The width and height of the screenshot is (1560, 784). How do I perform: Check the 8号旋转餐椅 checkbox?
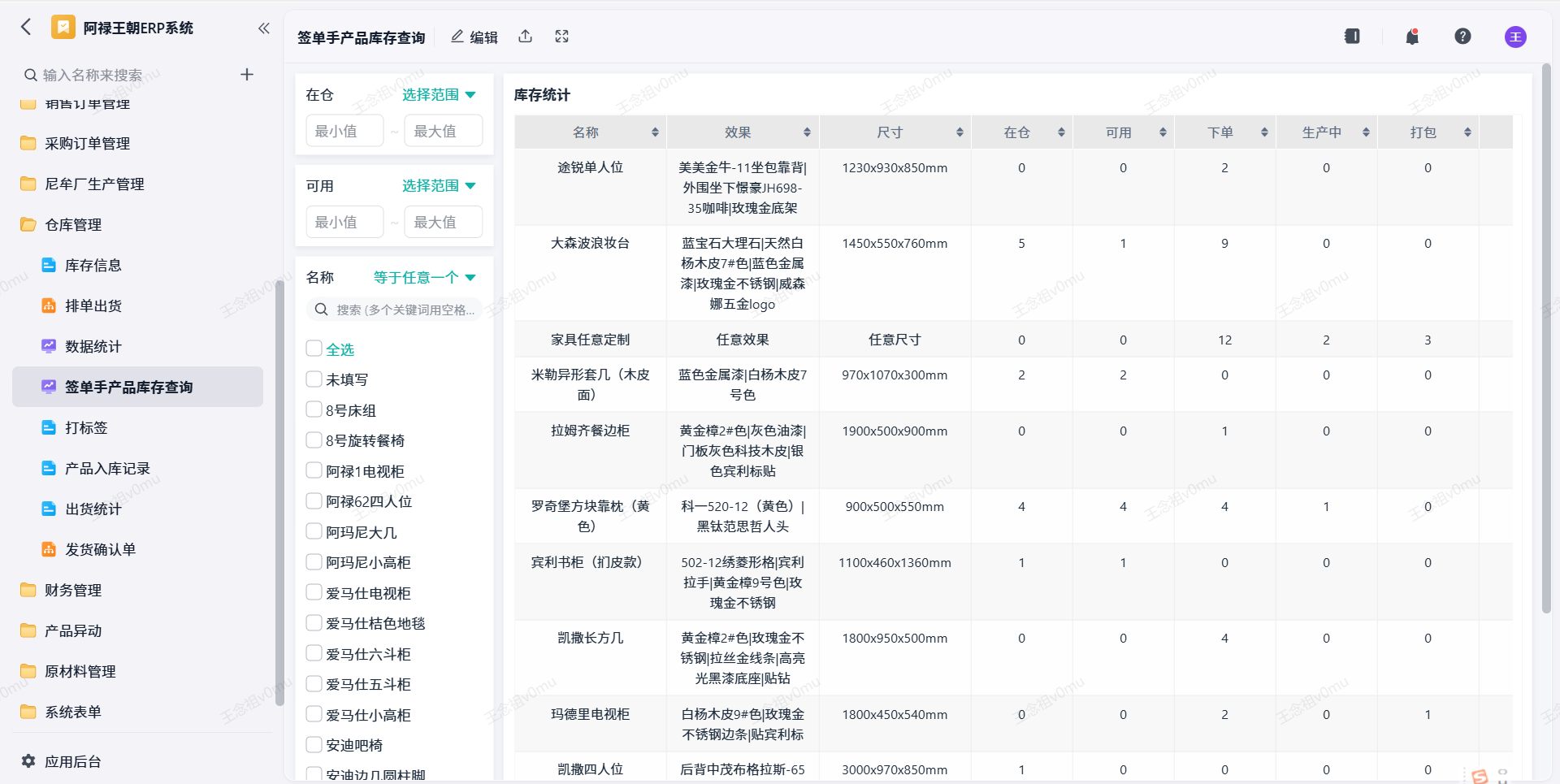[x=314, y=440]
